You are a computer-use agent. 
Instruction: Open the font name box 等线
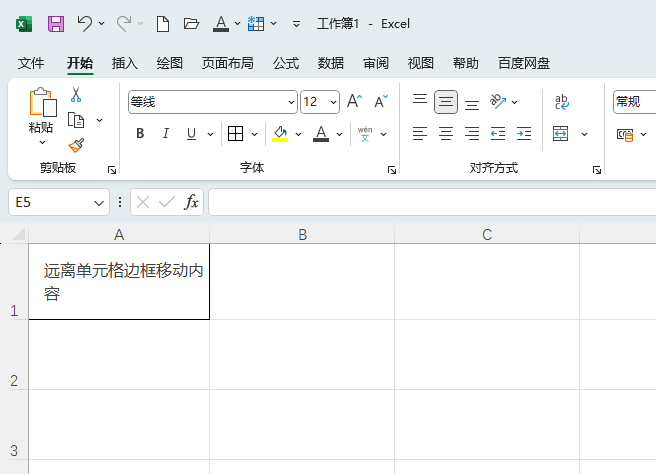tap(213, 102)
